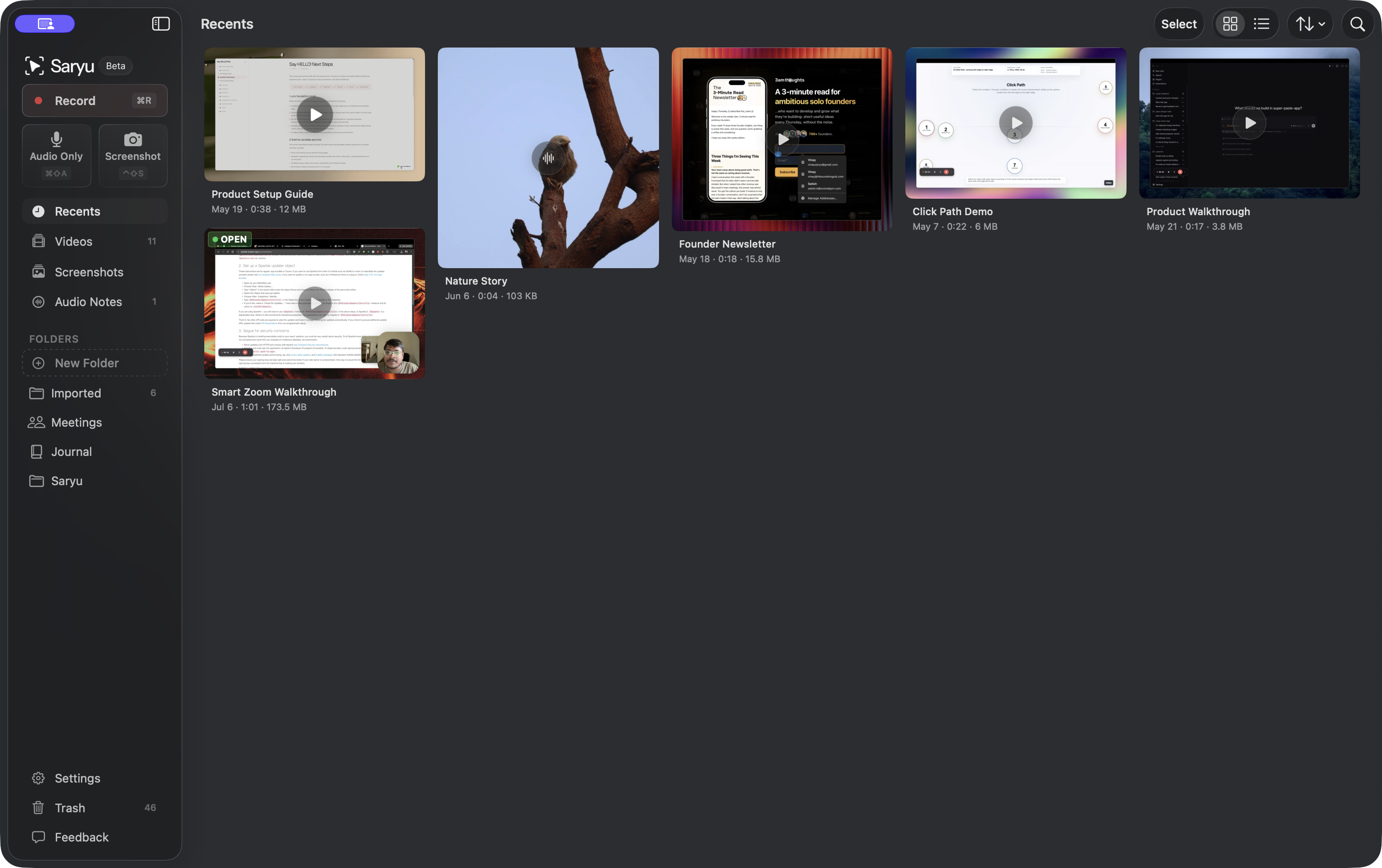Play the Click Path Demo video
This screenshot has height=868, width=1382.
(1015, 122)
